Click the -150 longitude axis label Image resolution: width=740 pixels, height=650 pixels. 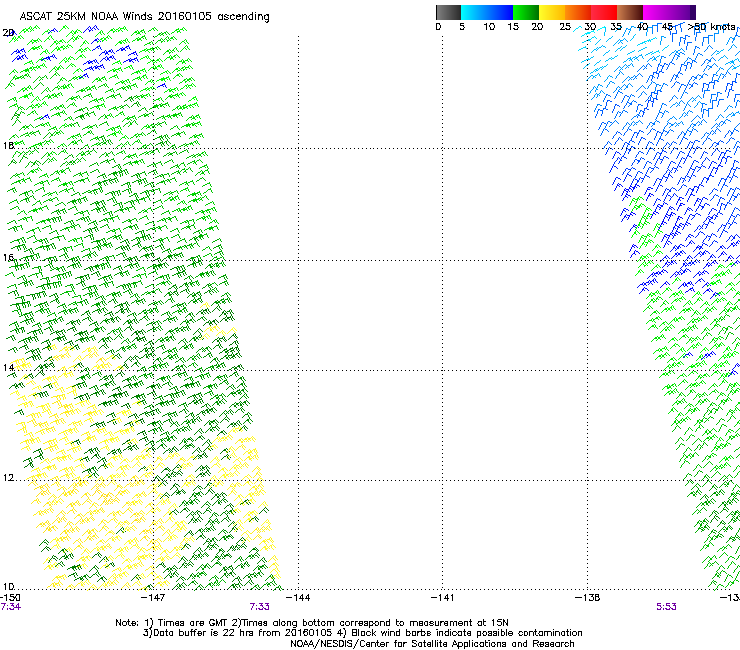[10, 598]
